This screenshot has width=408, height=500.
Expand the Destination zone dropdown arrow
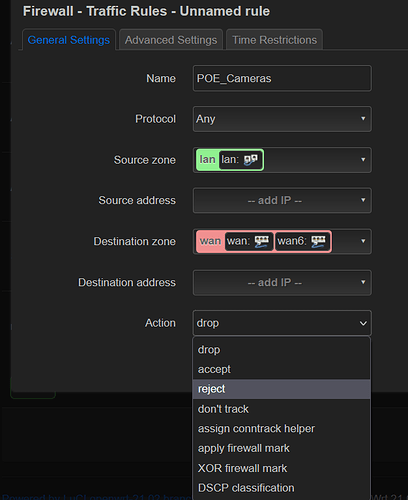point(363,241)
